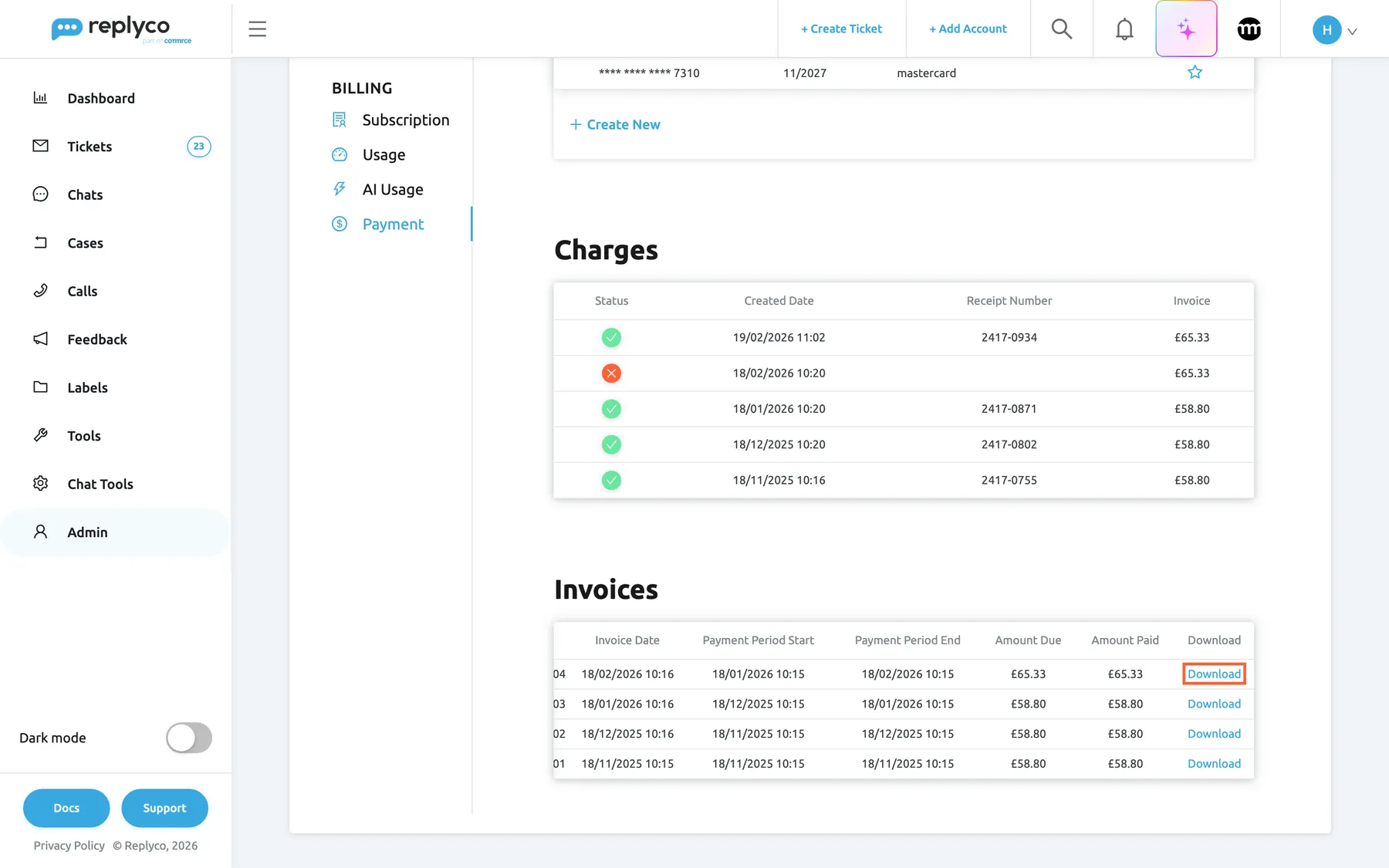Viewport: 1389px width, 868px height.
Task: Click the Replyco logo
Action: (x=121, y=29)
